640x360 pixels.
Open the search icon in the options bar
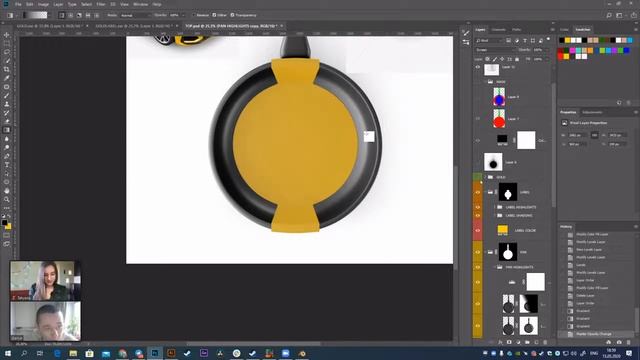[609, 15]
